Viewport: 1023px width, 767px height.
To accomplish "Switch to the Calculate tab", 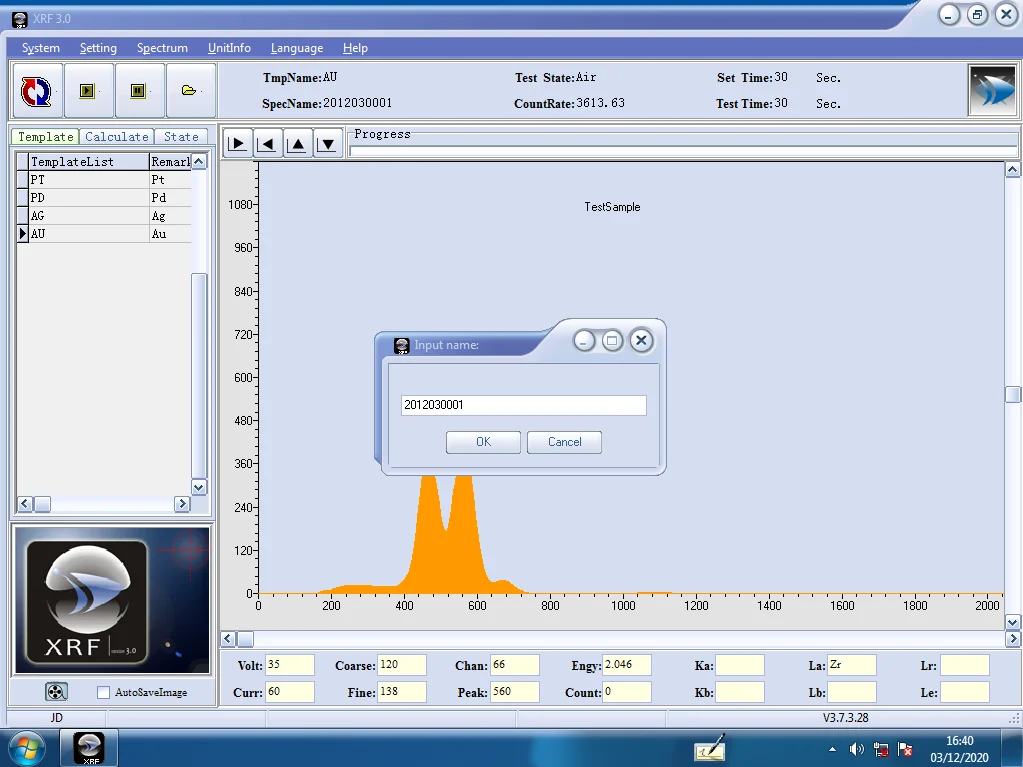I will [116, 137].
